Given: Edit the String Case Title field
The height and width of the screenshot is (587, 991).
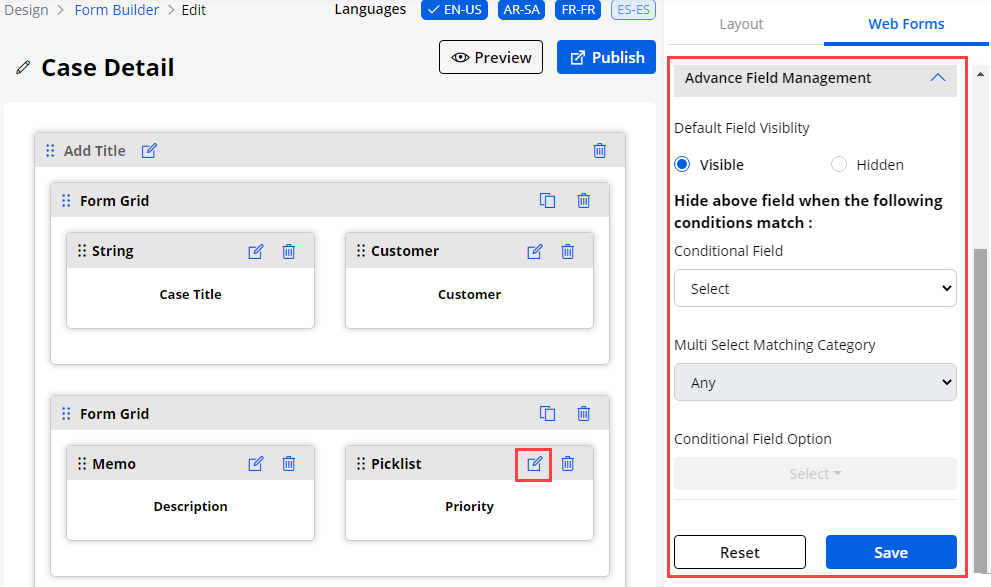Looking at the screenshot, I should click(256, 251).
